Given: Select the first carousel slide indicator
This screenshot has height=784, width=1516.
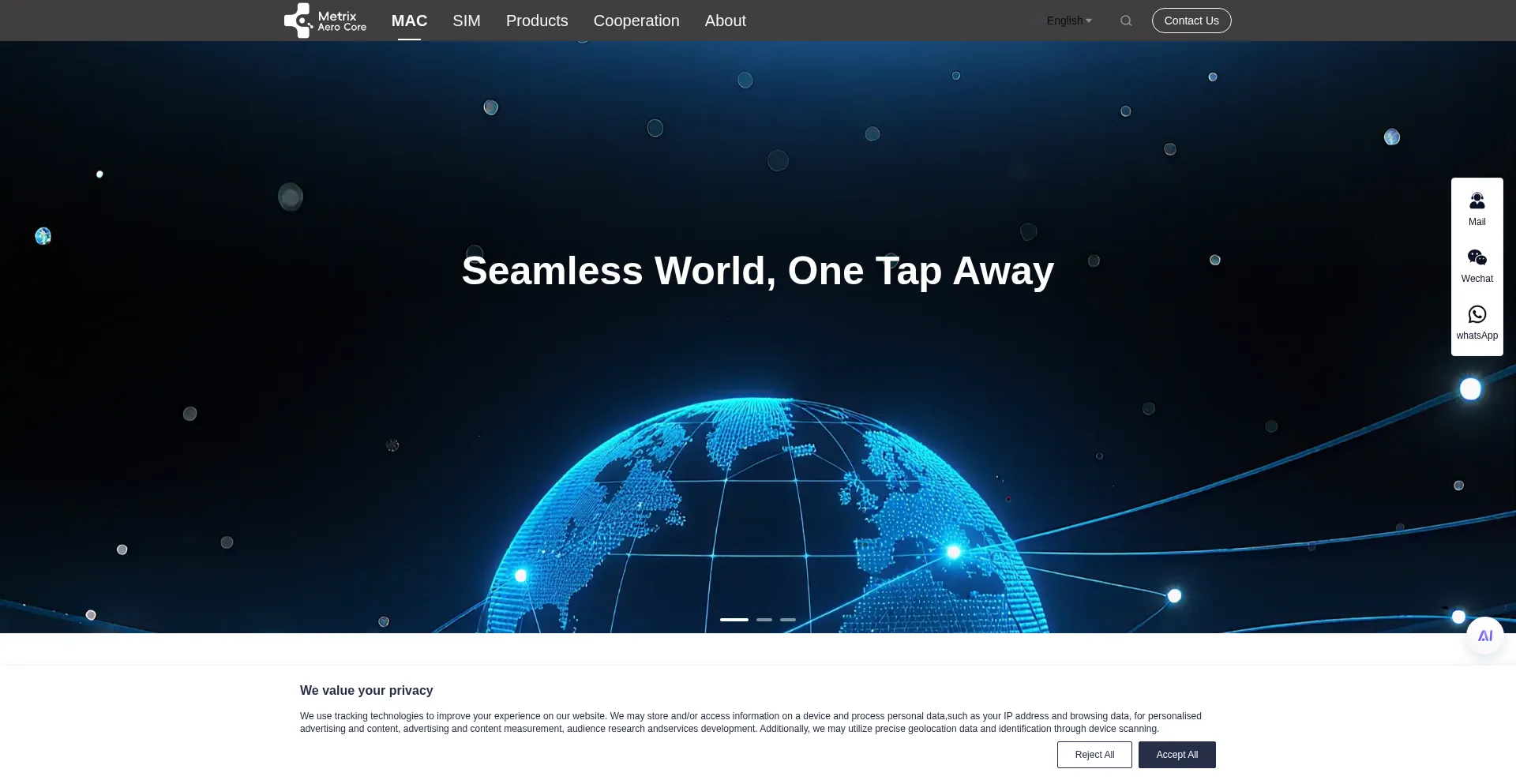Looking at the screenshot, I should pyautogui.click(x=734, y=620).
